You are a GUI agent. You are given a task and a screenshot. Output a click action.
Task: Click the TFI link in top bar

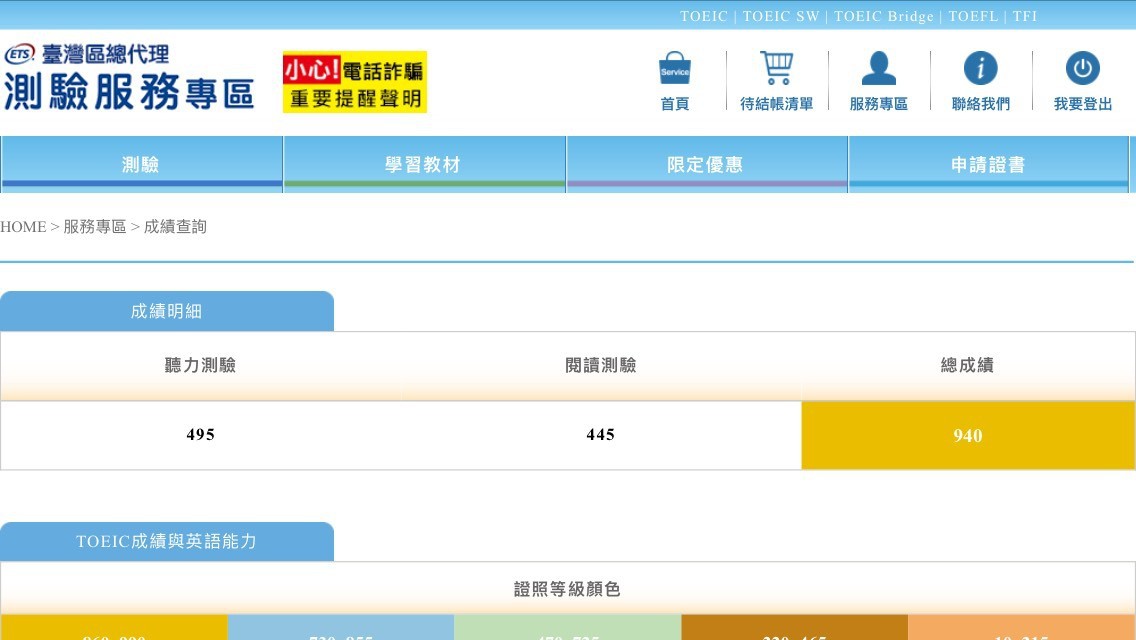pos(1024,16)
